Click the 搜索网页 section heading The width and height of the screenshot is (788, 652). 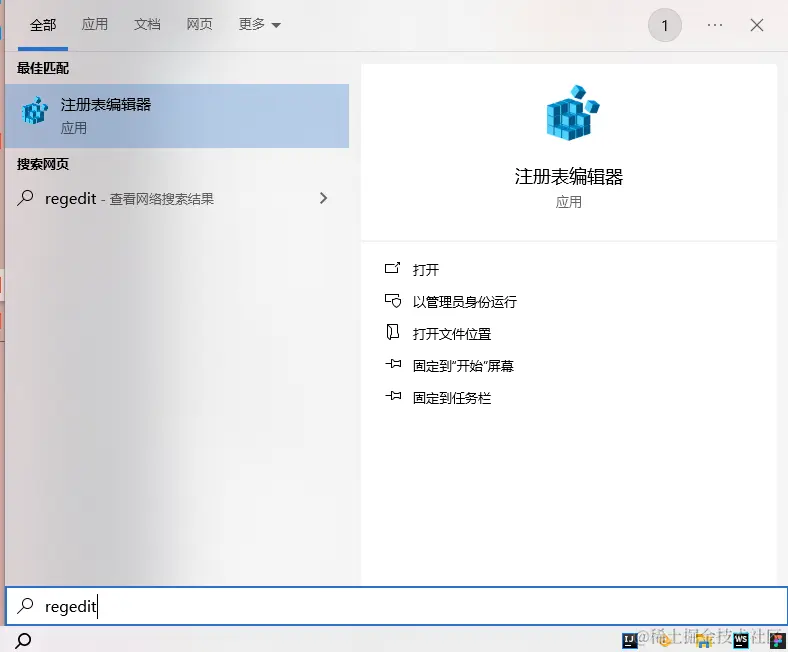43,164
